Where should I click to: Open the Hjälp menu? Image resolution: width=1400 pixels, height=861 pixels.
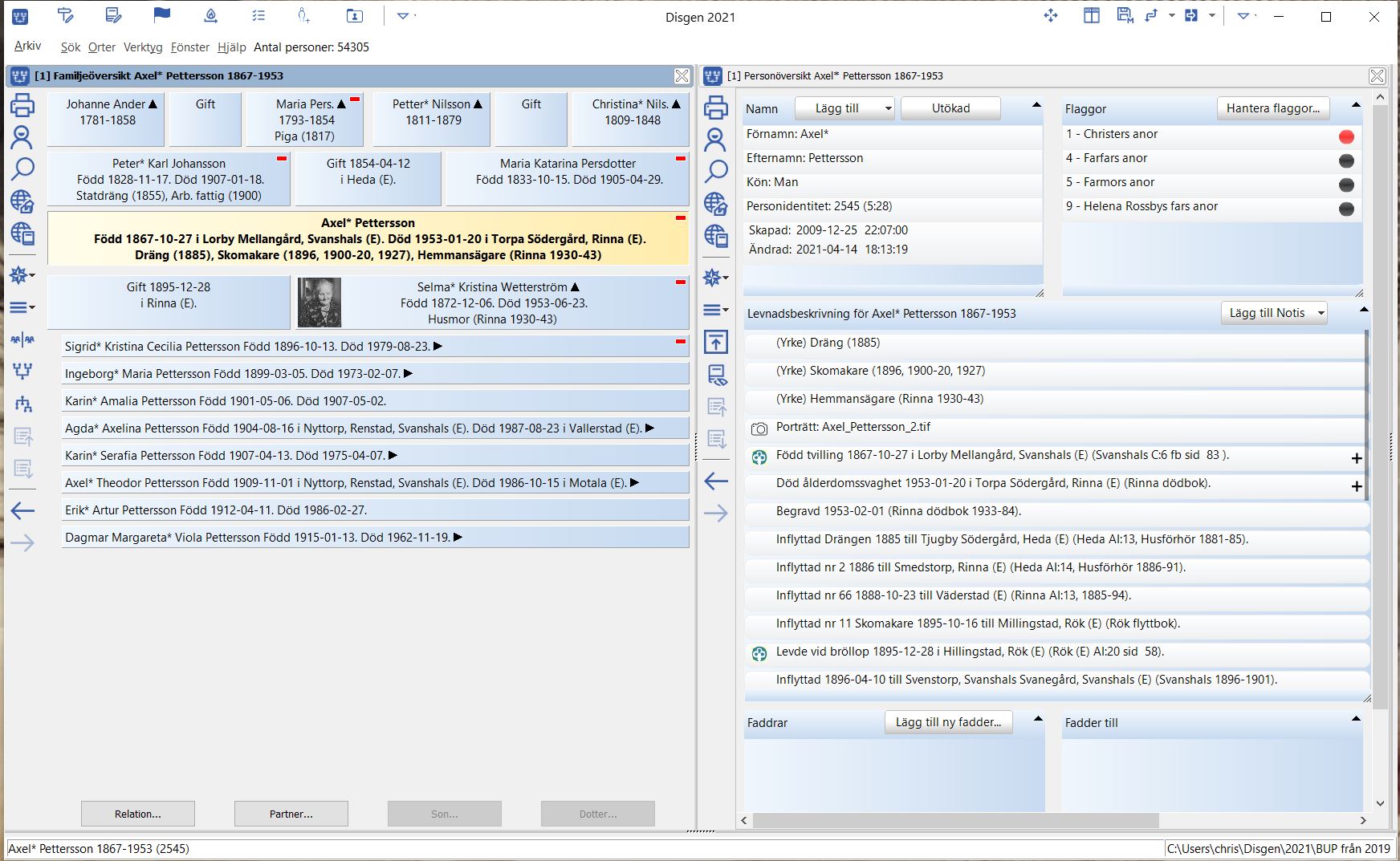[232, 47]
